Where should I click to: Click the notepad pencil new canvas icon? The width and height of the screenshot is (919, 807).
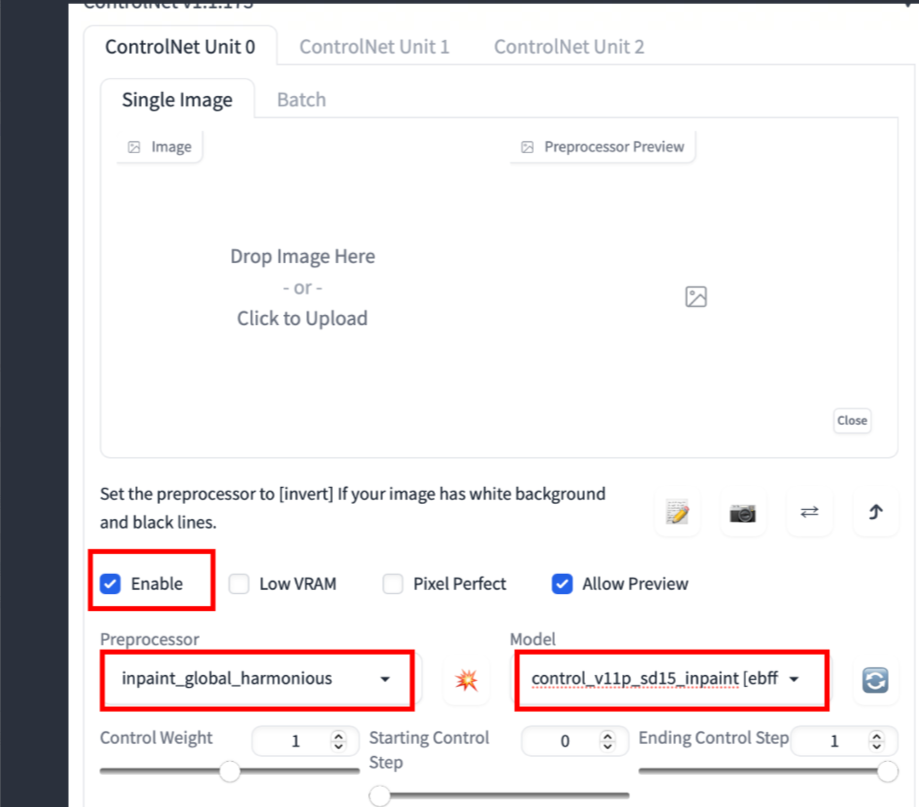click(x=677, y=513)
